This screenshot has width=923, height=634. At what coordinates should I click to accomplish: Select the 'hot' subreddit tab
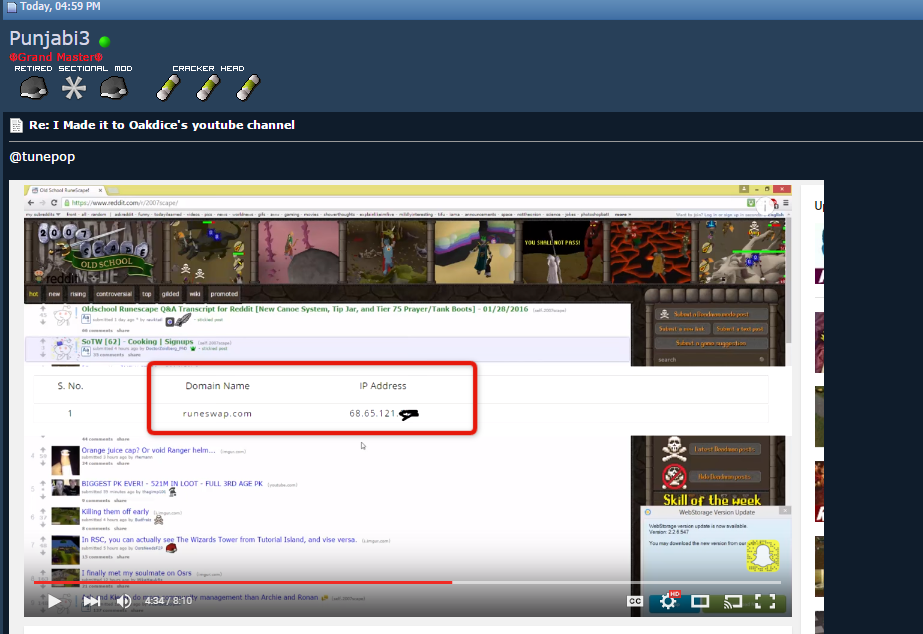coord(34,294)
